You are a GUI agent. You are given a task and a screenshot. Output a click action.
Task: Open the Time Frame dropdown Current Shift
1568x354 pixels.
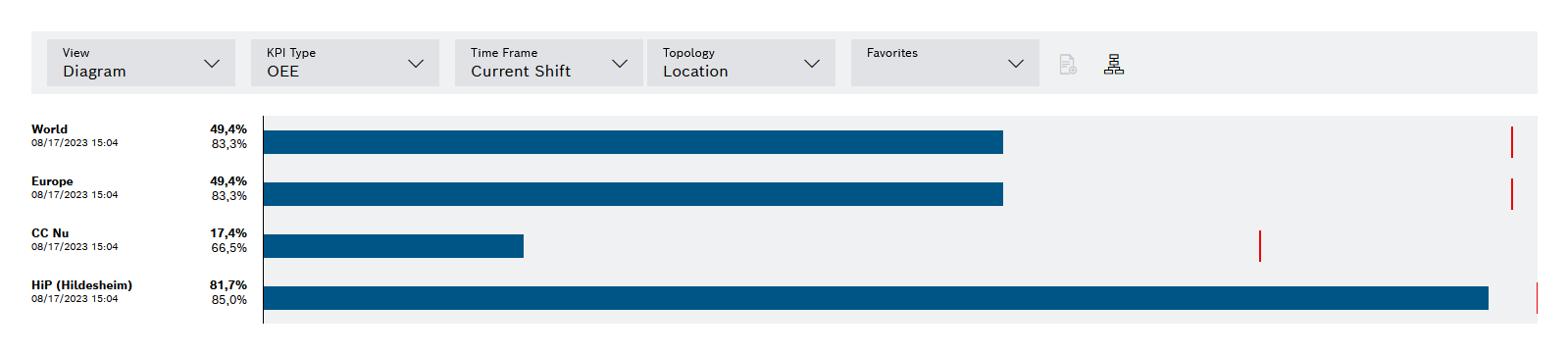549,63
